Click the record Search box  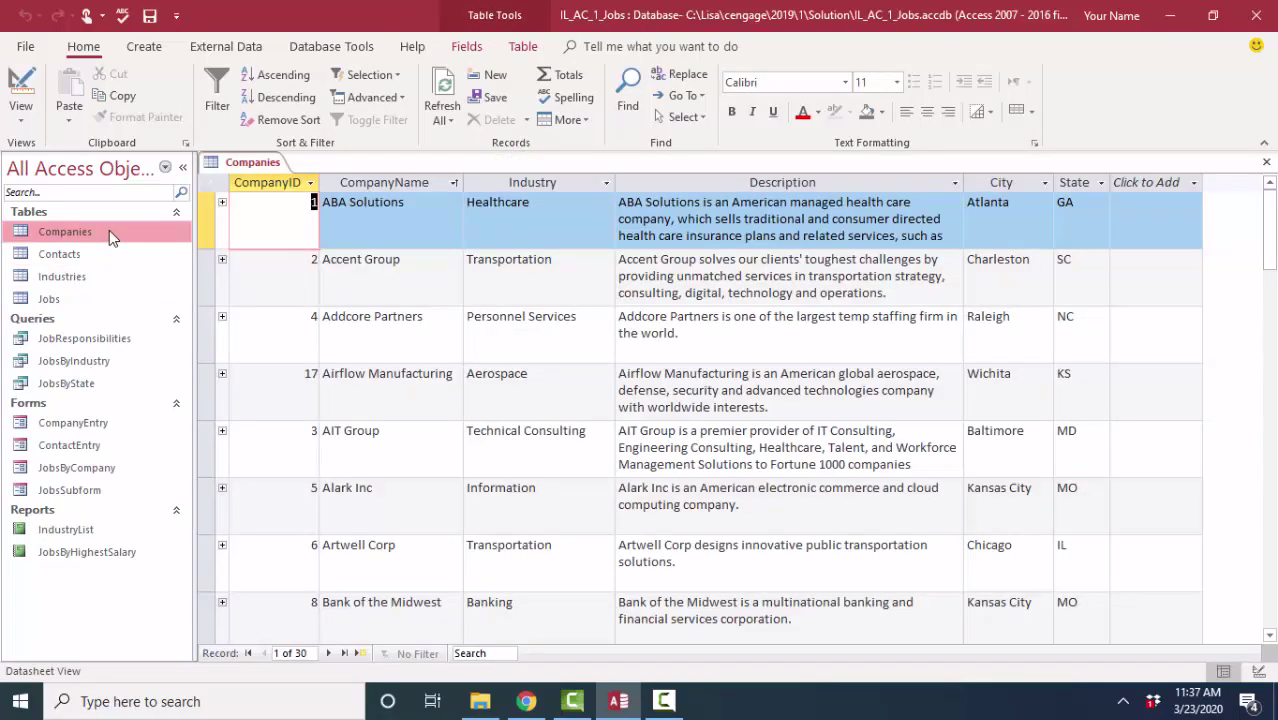(484, 653)
